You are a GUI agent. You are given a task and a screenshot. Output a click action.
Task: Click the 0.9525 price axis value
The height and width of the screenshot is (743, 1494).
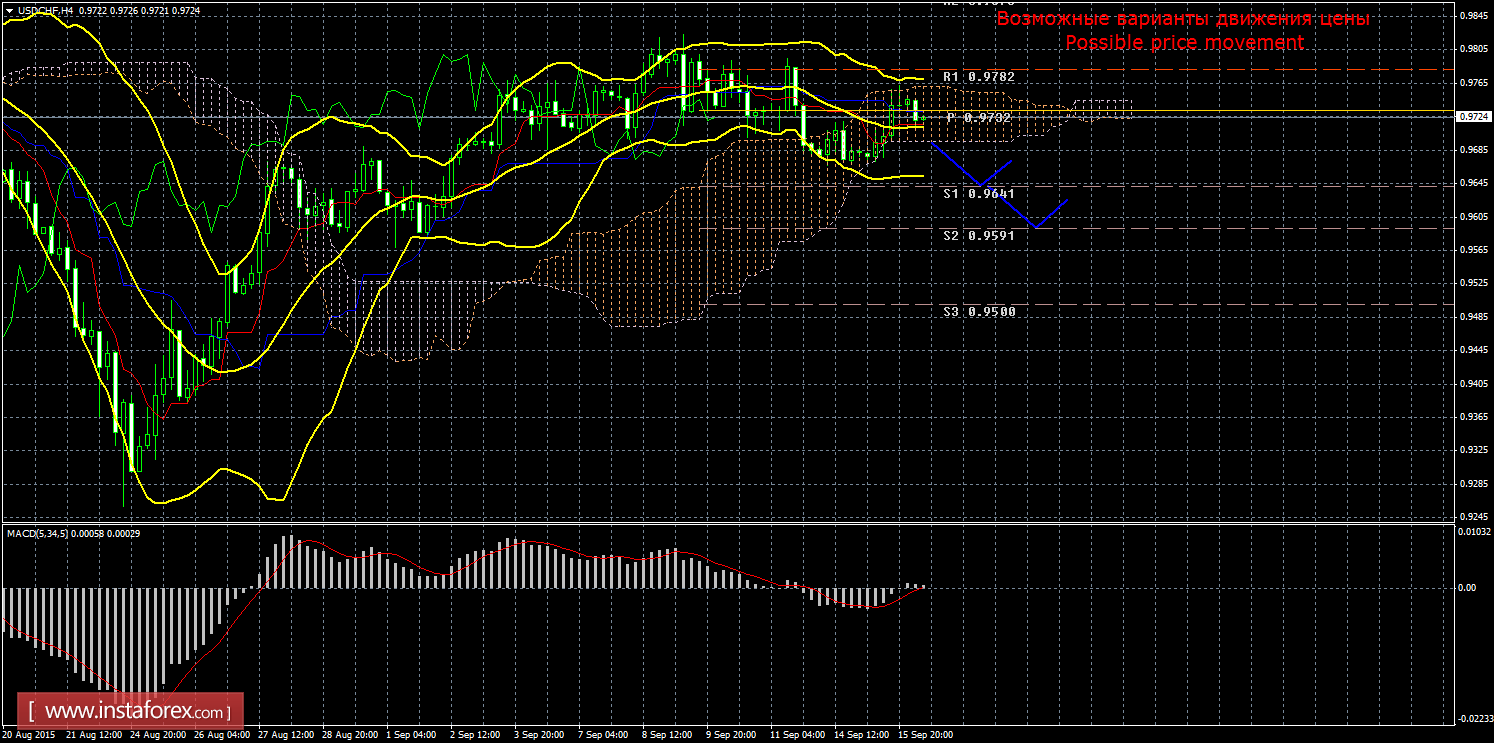click(1472, 283)
